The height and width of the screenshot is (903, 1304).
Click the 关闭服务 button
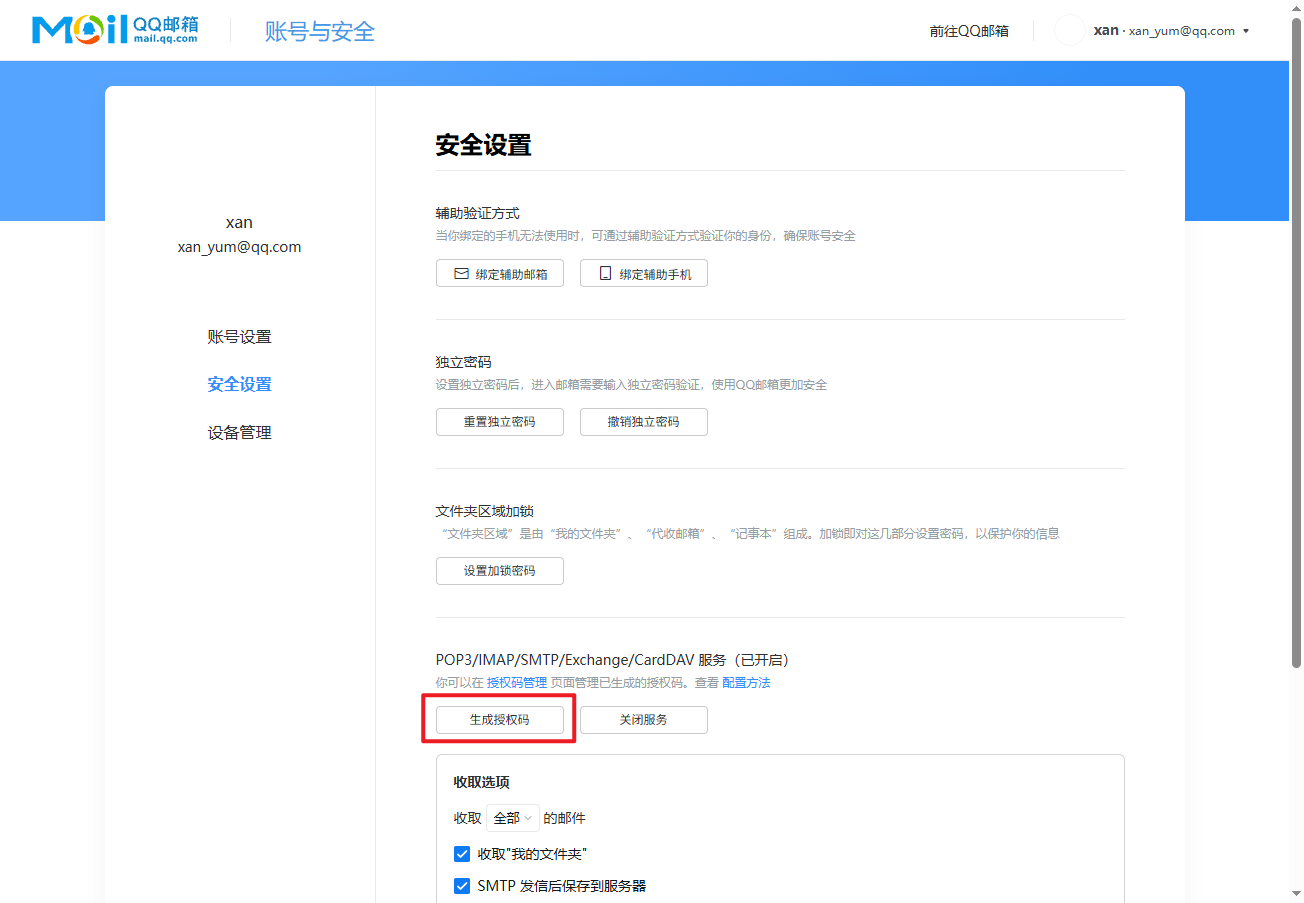(x=644, y=720)
